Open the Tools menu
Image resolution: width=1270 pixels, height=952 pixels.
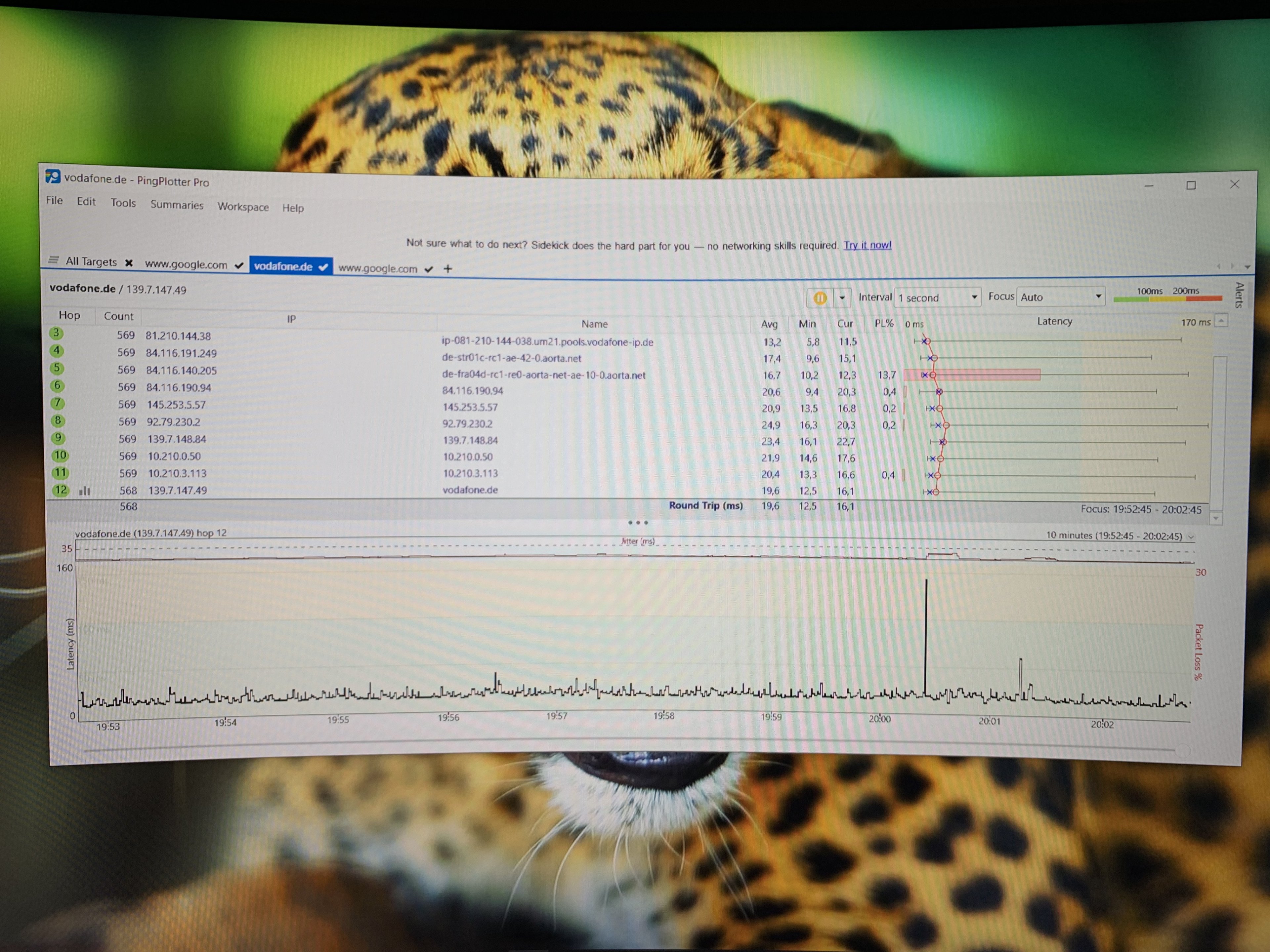click(x=123, y=203)
